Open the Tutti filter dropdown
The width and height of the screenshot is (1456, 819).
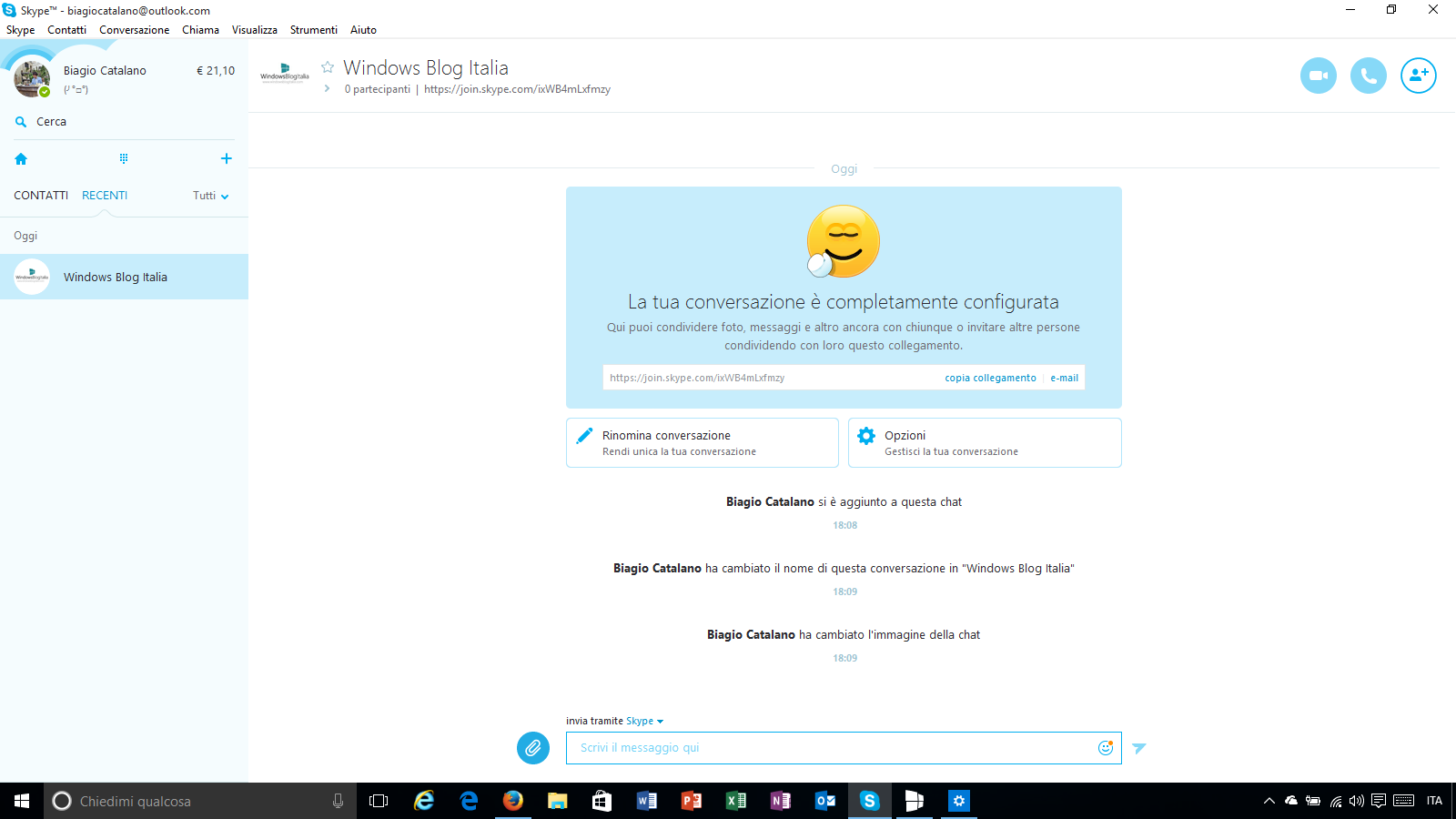(210, 196)
